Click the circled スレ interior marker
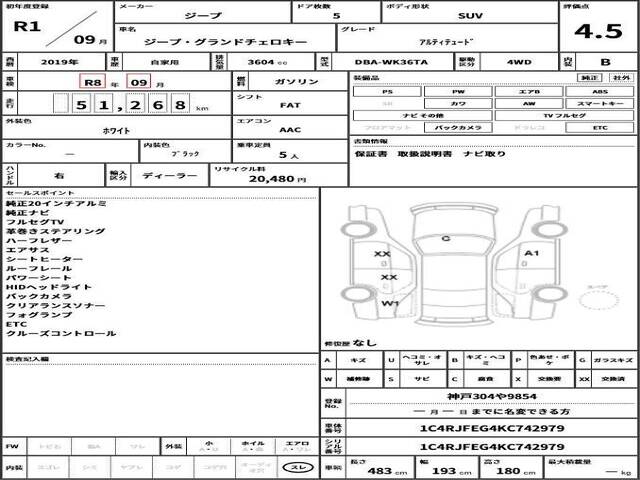 tap(296, 467)
